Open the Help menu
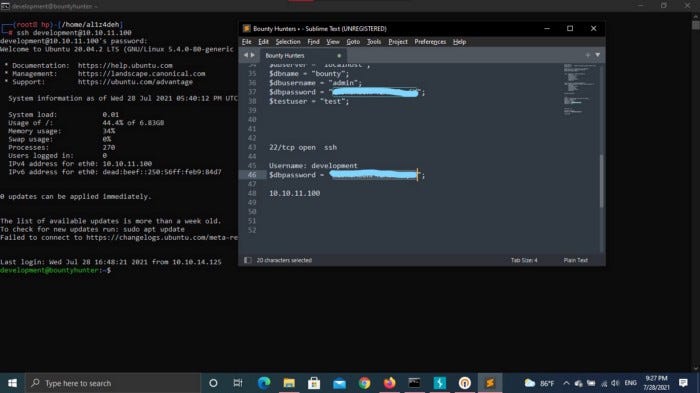 pyautogui.click(x=459, y=42)
